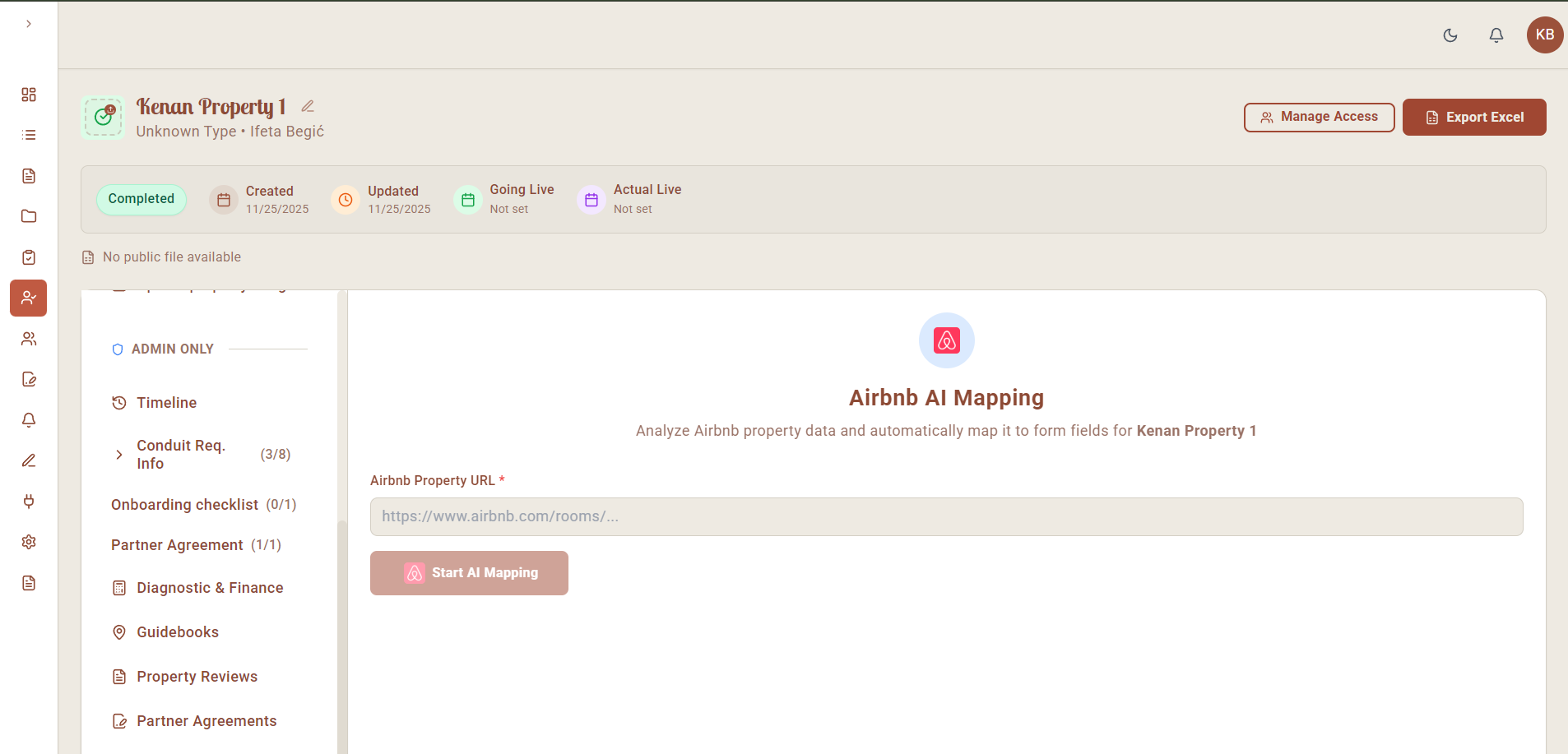Open the clipboard checklist icon in sidebar
This screenshot has width=1568, height=754.
tap(29, 257)
